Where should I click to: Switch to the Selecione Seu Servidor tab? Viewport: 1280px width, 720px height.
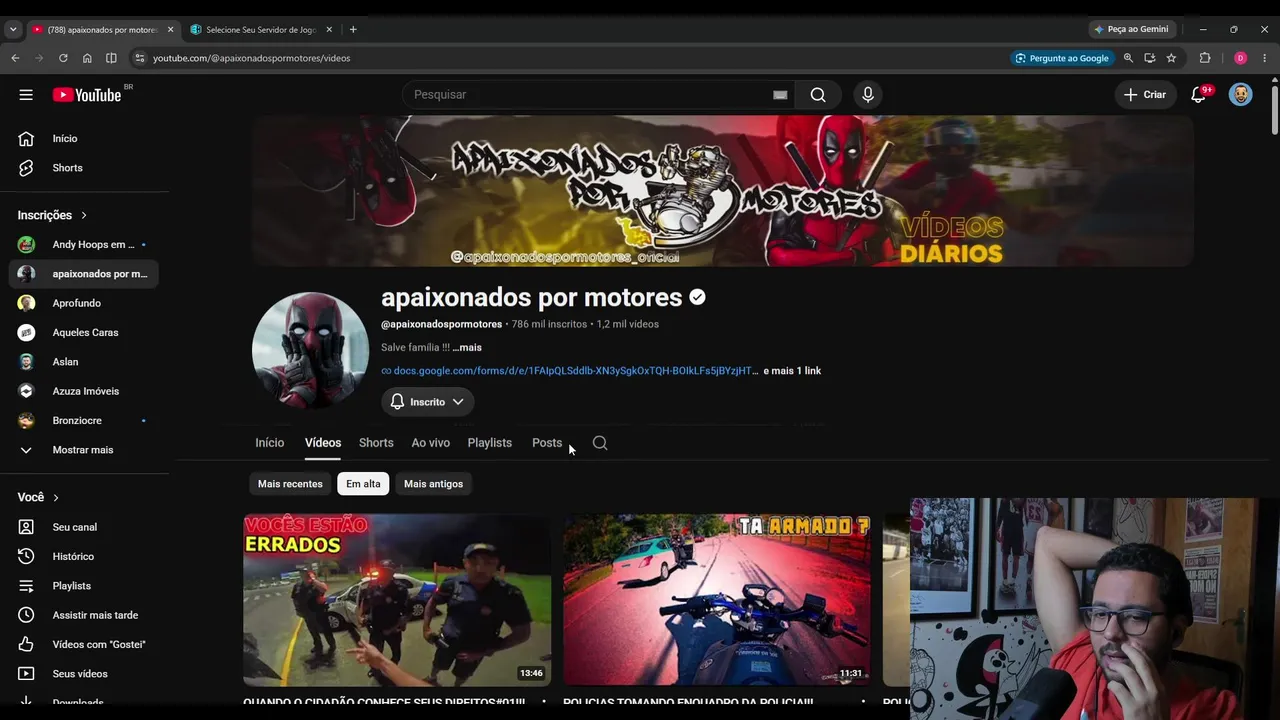click(x=260, y=30)
